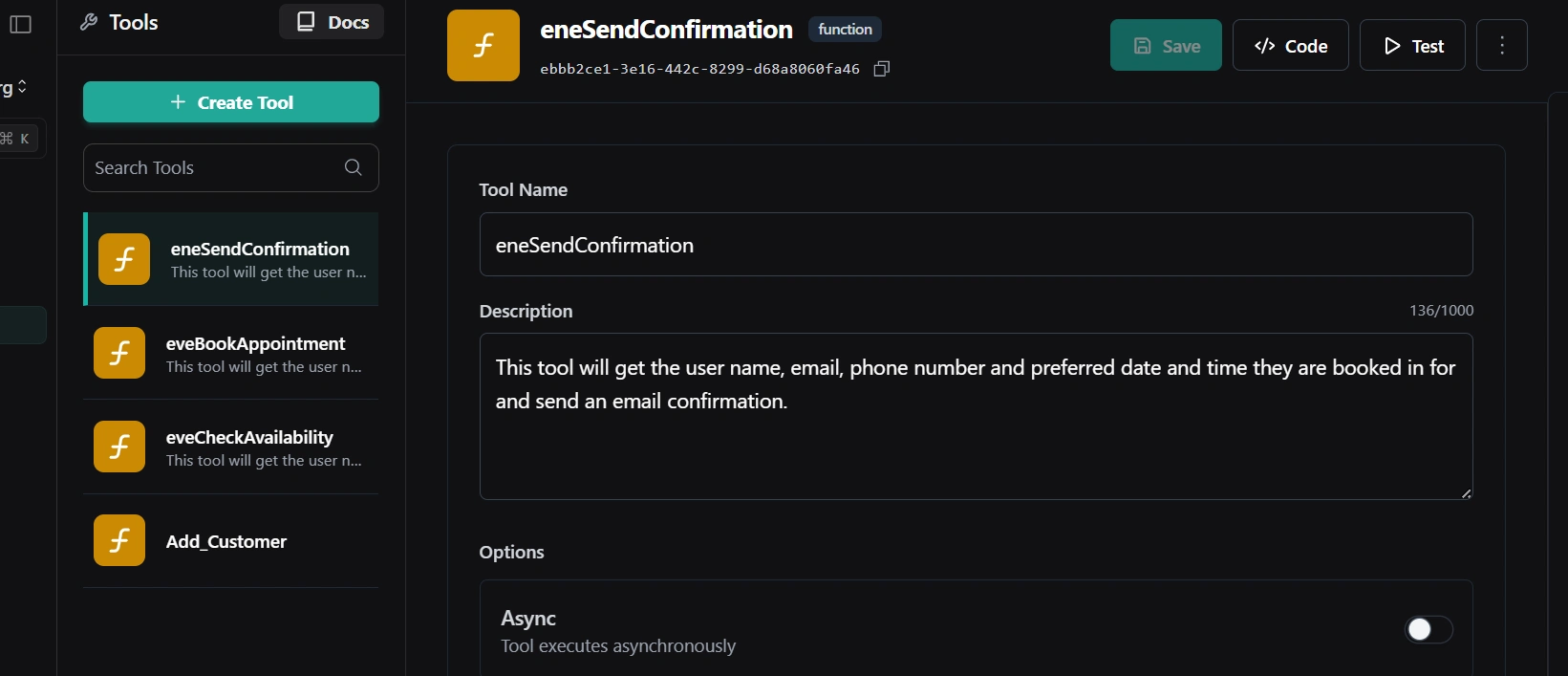Image resolution: width=1568 pixels, height=676 pixels.
Task: Click the Add_Customer function icon
Action: 119,540
